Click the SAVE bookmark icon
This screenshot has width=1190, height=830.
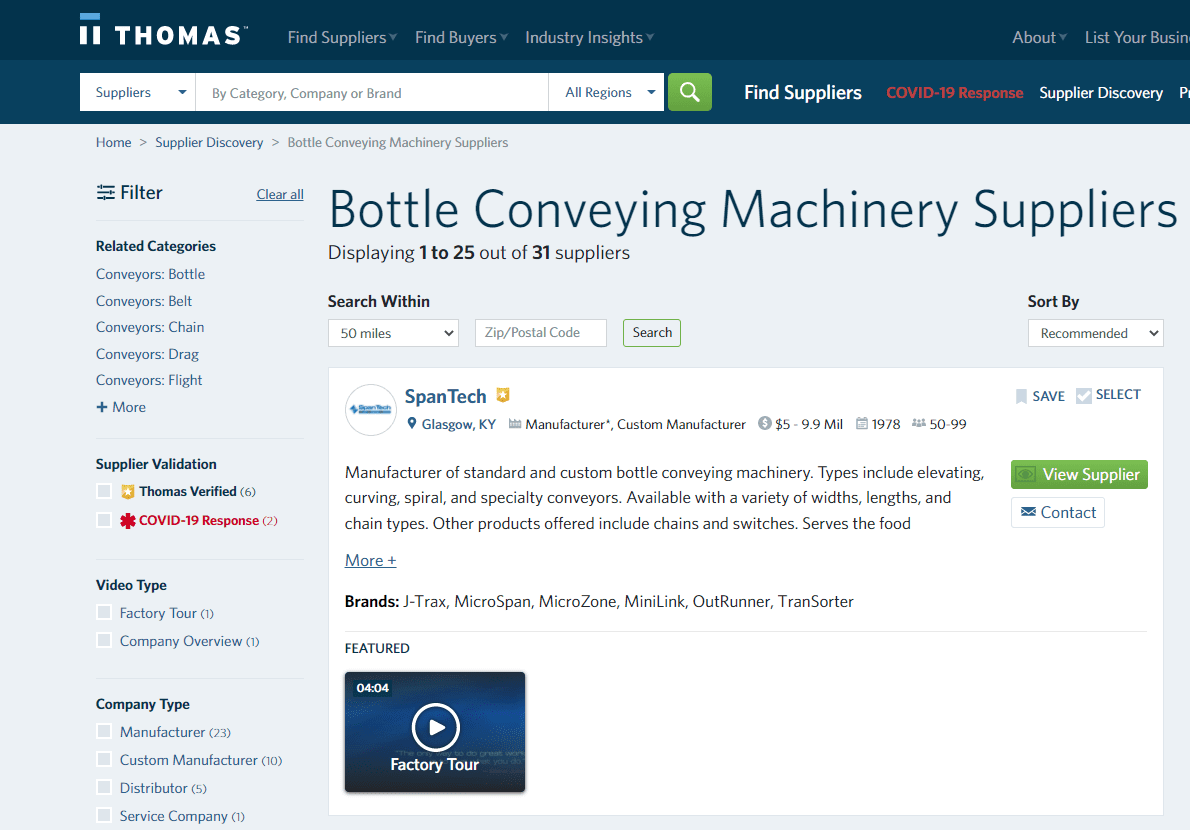(1021, 396)
